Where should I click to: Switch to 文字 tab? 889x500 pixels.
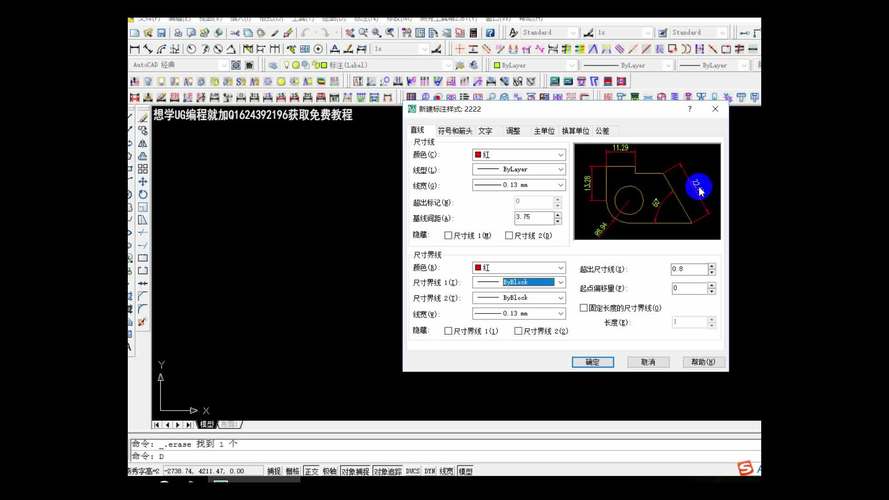coord(485,131)
